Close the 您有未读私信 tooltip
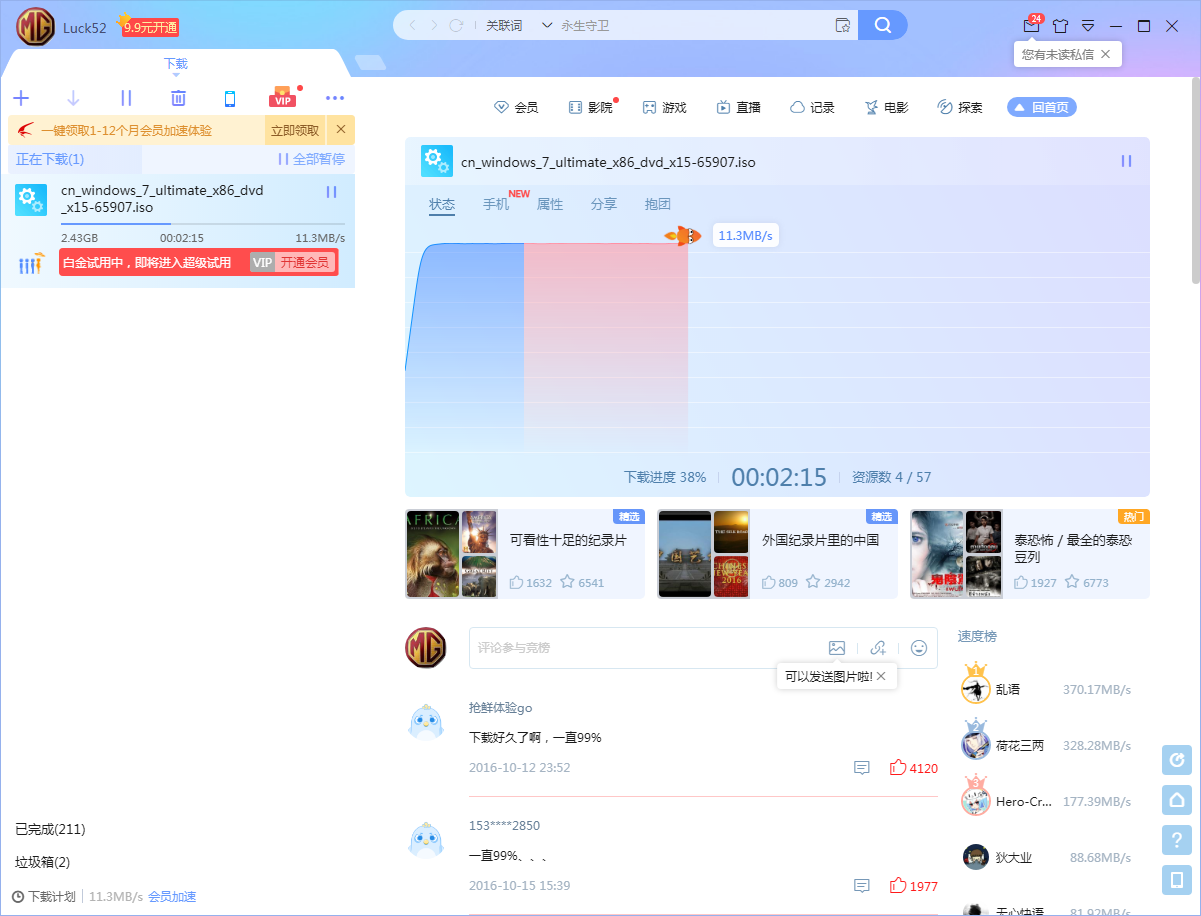This screenshot has height=916, width=1201. (1105, 54)
